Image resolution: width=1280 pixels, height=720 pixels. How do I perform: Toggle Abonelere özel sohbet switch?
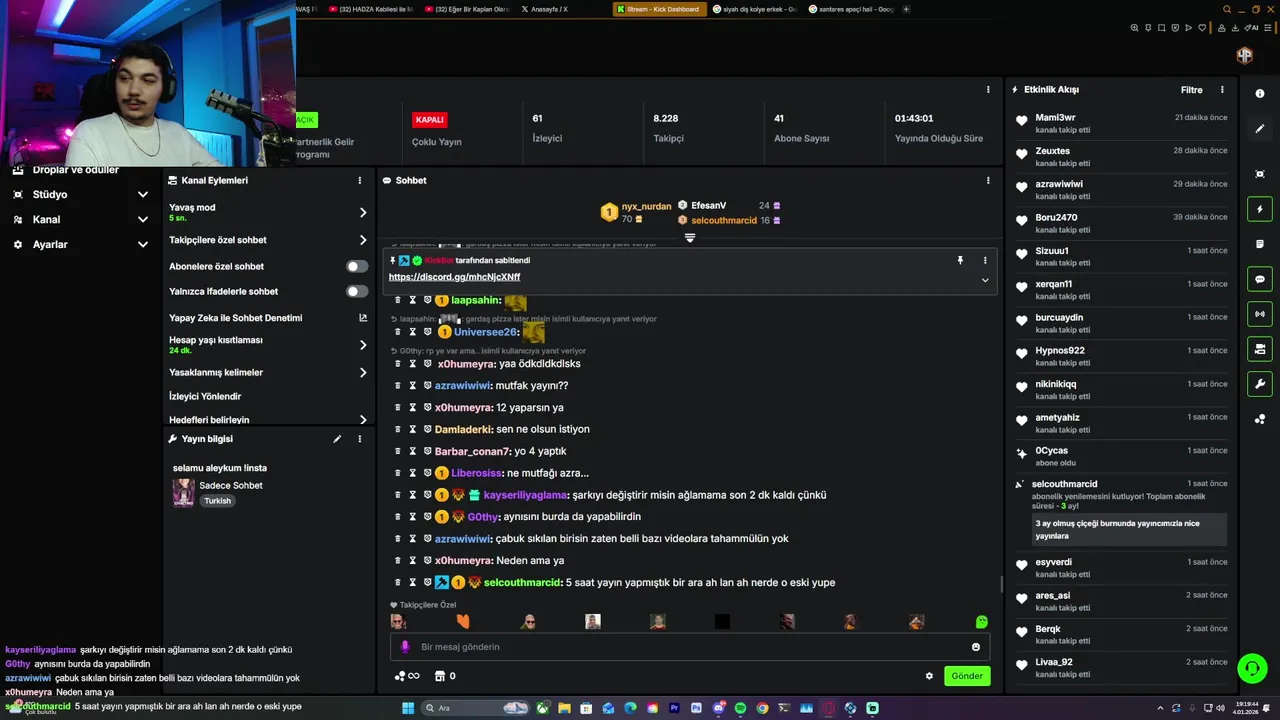(x=356, y=267)
